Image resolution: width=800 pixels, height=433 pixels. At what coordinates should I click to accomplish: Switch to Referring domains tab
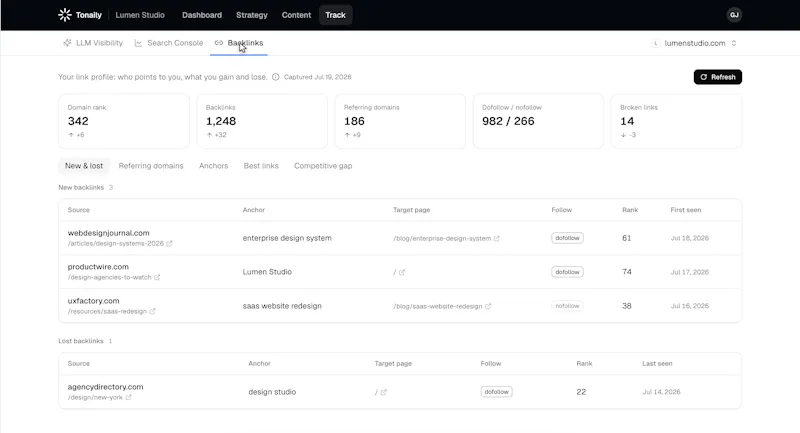(x=151, y=166)
